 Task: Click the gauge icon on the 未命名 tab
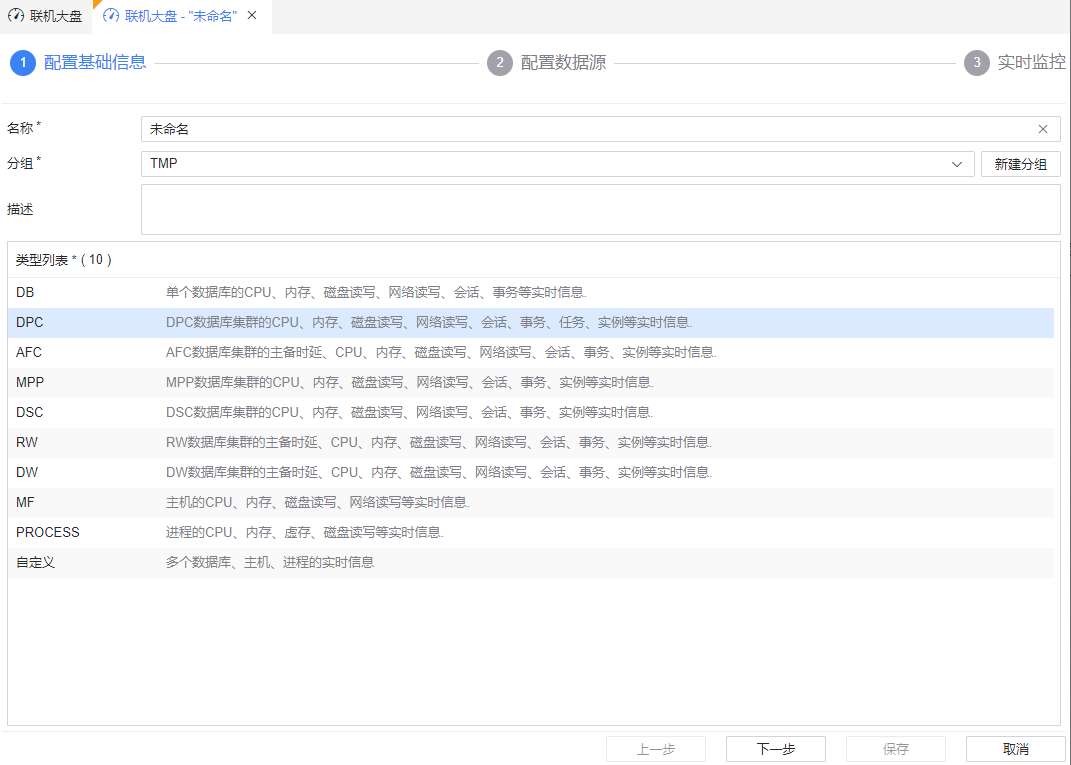click(x=111, y=16)
